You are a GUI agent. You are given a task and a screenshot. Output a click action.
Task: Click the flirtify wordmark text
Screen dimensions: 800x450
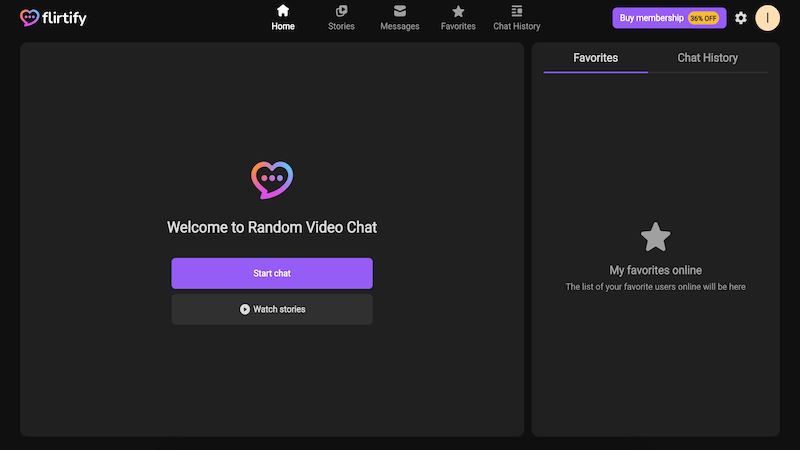[65, 18]
